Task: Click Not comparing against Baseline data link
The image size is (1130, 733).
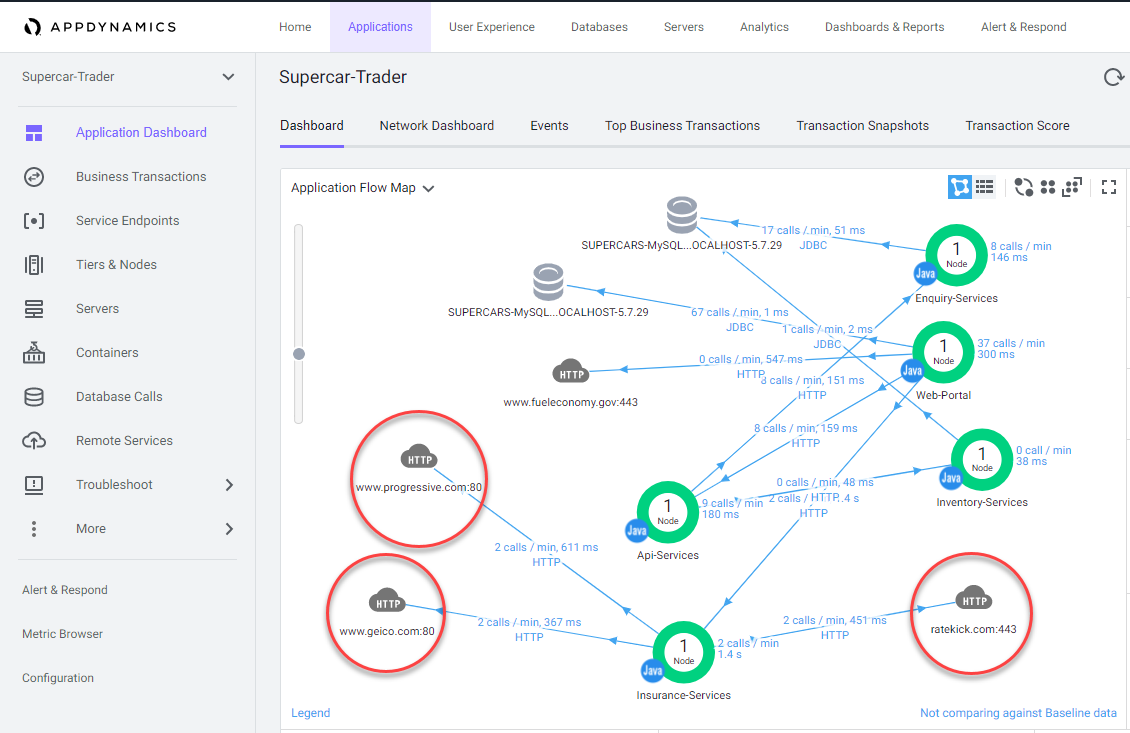Action: (x=1018, y=713)
